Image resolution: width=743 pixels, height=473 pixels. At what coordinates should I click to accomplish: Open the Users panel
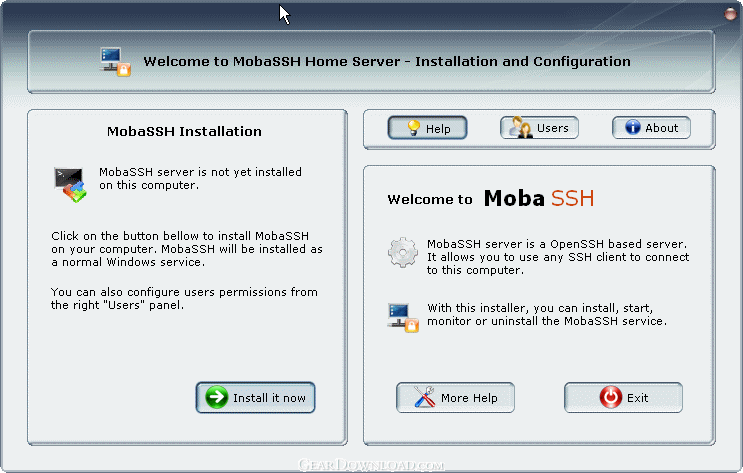click(x=539, y=128)
